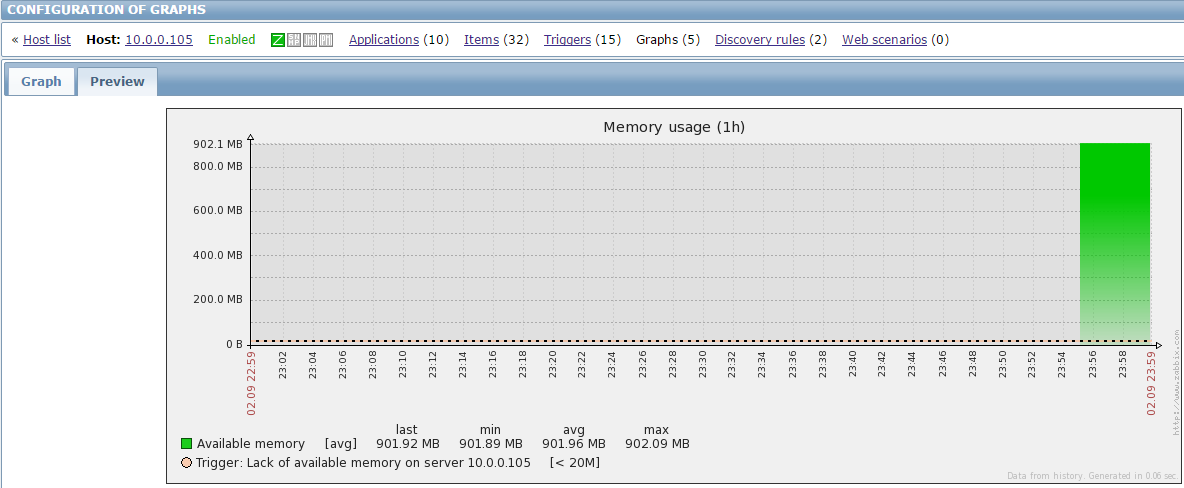Click the green memory bar in graph
The image size is (1184, 488).
pos(1115,242)
